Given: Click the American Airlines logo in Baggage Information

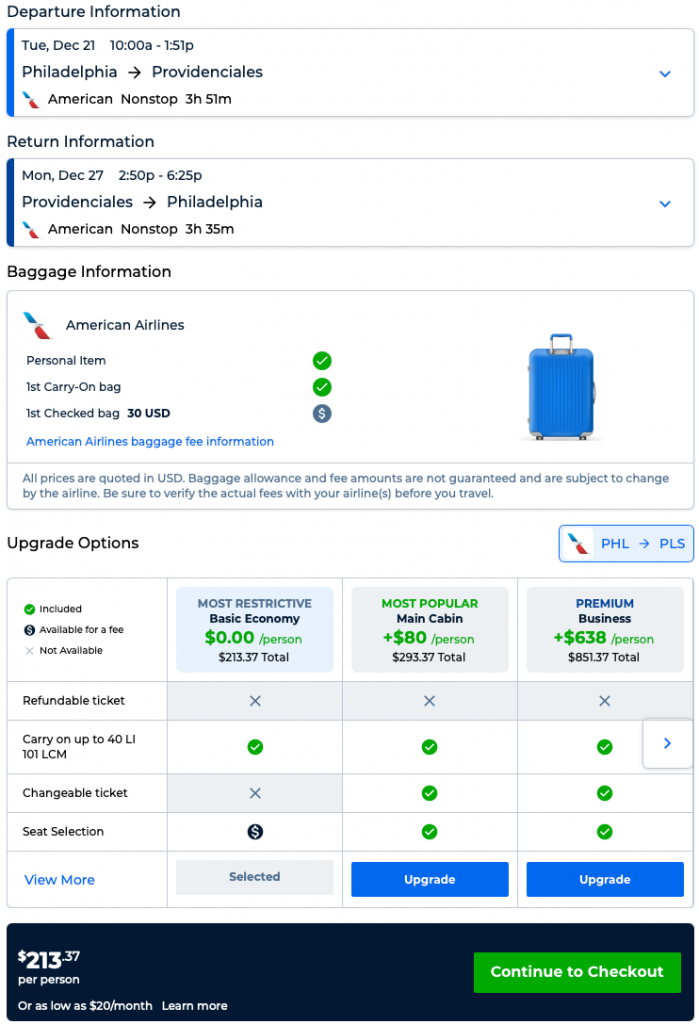Looking at the screenshot, I should point(37,325).
